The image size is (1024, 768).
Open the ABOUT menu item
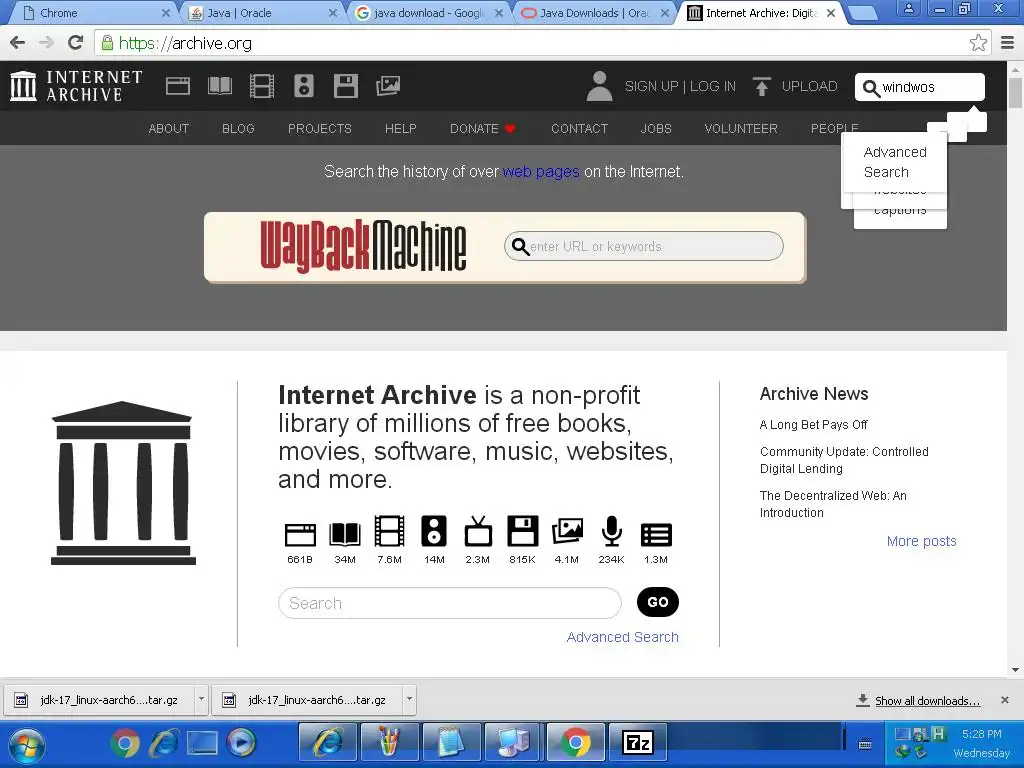pos(168,129)
